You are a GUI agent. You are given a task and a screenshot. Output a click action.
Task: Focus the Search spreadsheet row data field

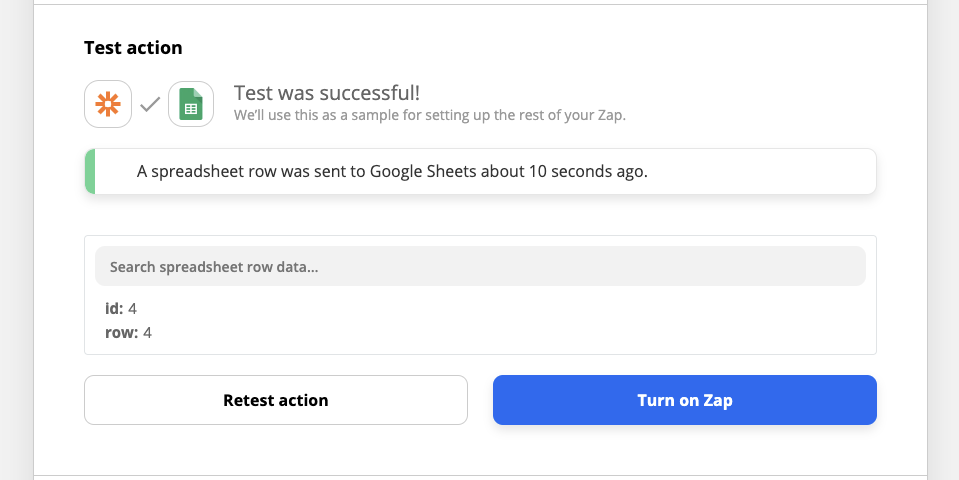480,267
